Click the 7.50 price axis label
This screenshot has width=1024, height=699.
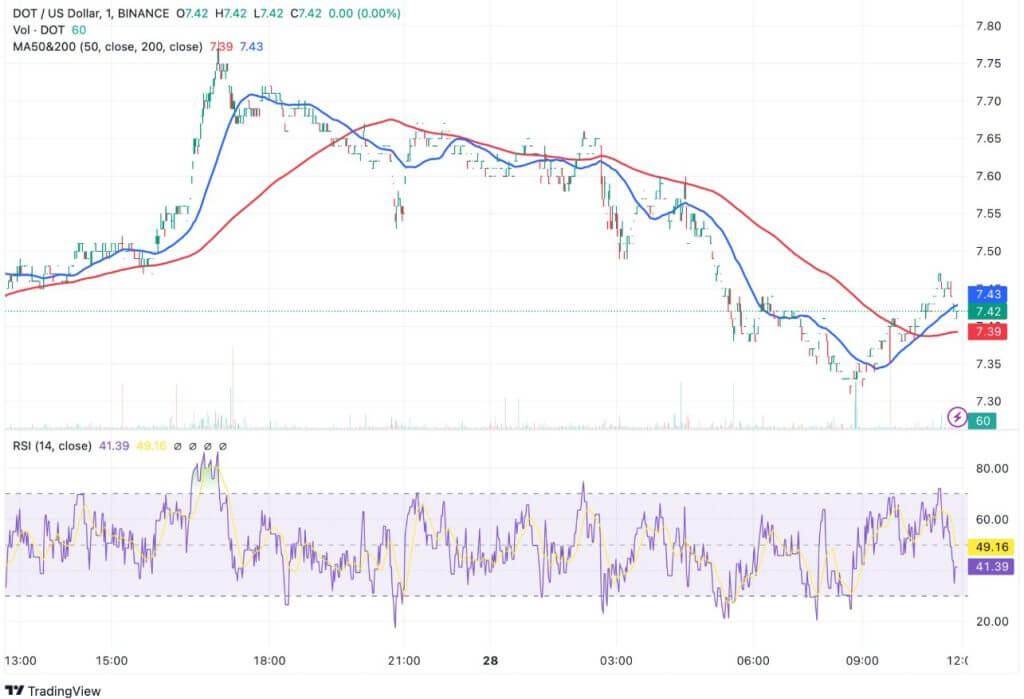(x=988, y=252)
